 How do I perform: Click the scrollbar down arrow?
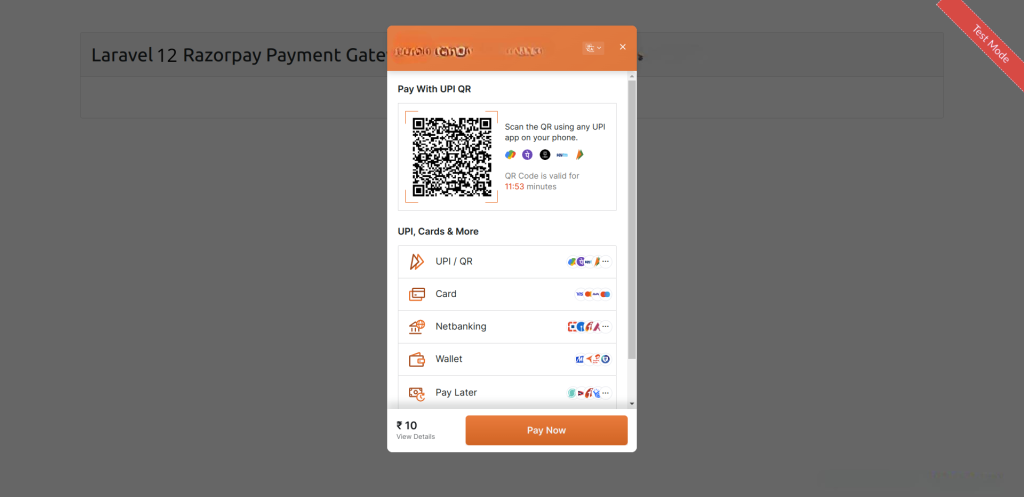click(632, 404)
